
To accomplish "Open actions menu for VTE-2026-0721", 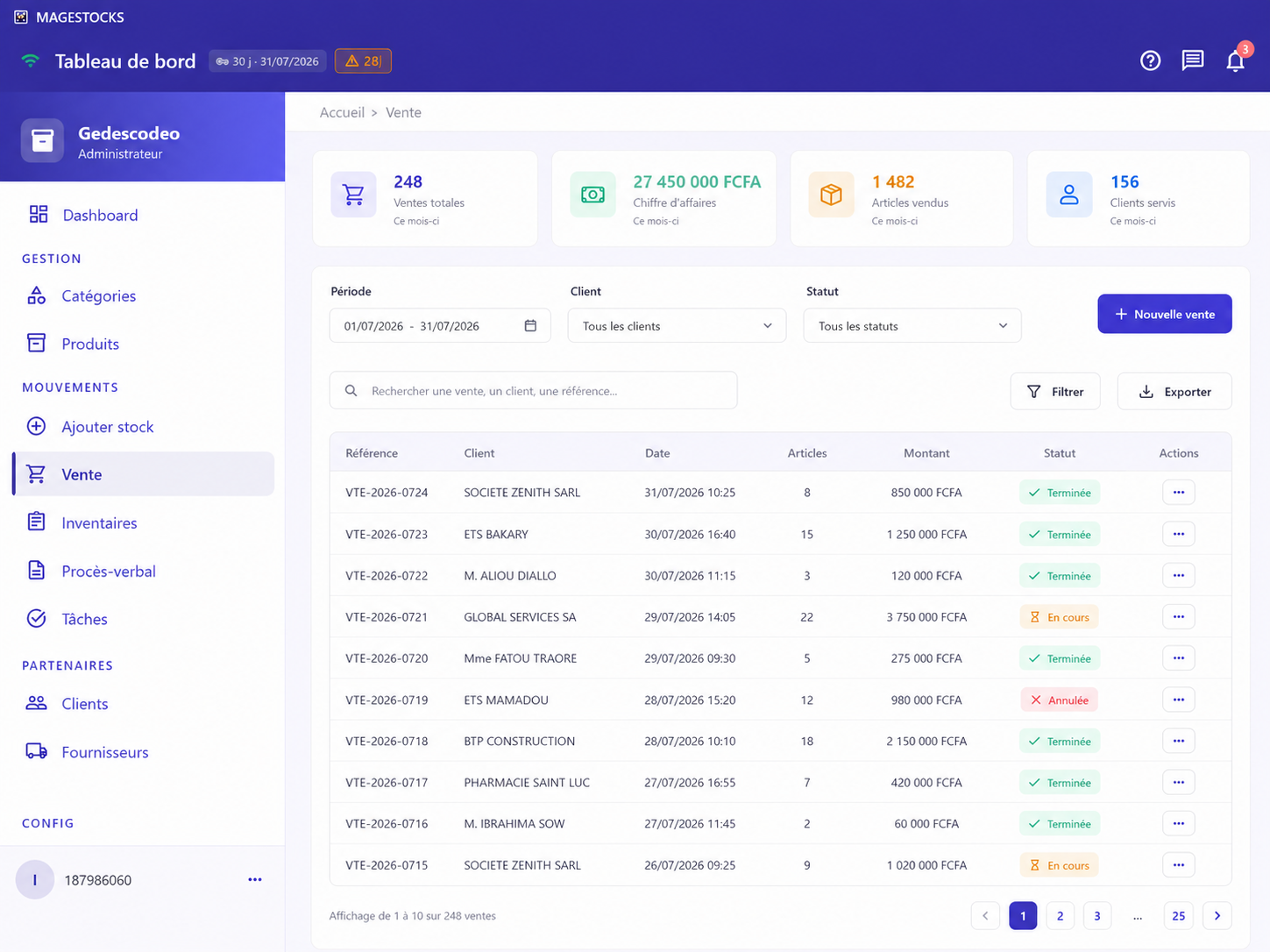I will [x=1179, y=616].
